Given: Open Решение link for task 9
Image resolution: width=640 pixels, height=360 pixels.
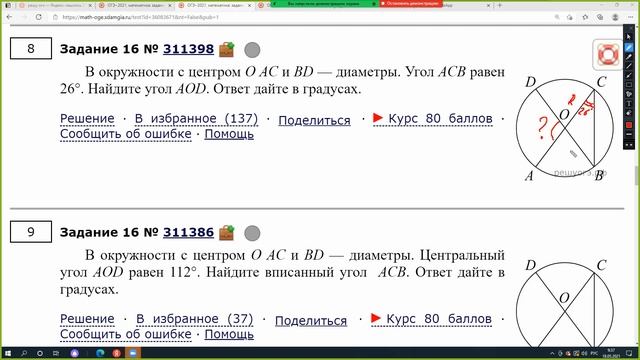Looking at the screenshot, I should (87, 319).
